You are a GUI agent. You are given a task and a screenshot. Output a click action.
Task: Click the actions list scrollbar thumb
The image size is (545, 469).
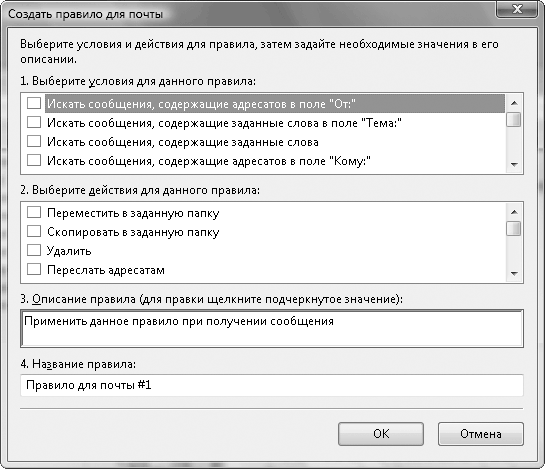click(514, 228)
